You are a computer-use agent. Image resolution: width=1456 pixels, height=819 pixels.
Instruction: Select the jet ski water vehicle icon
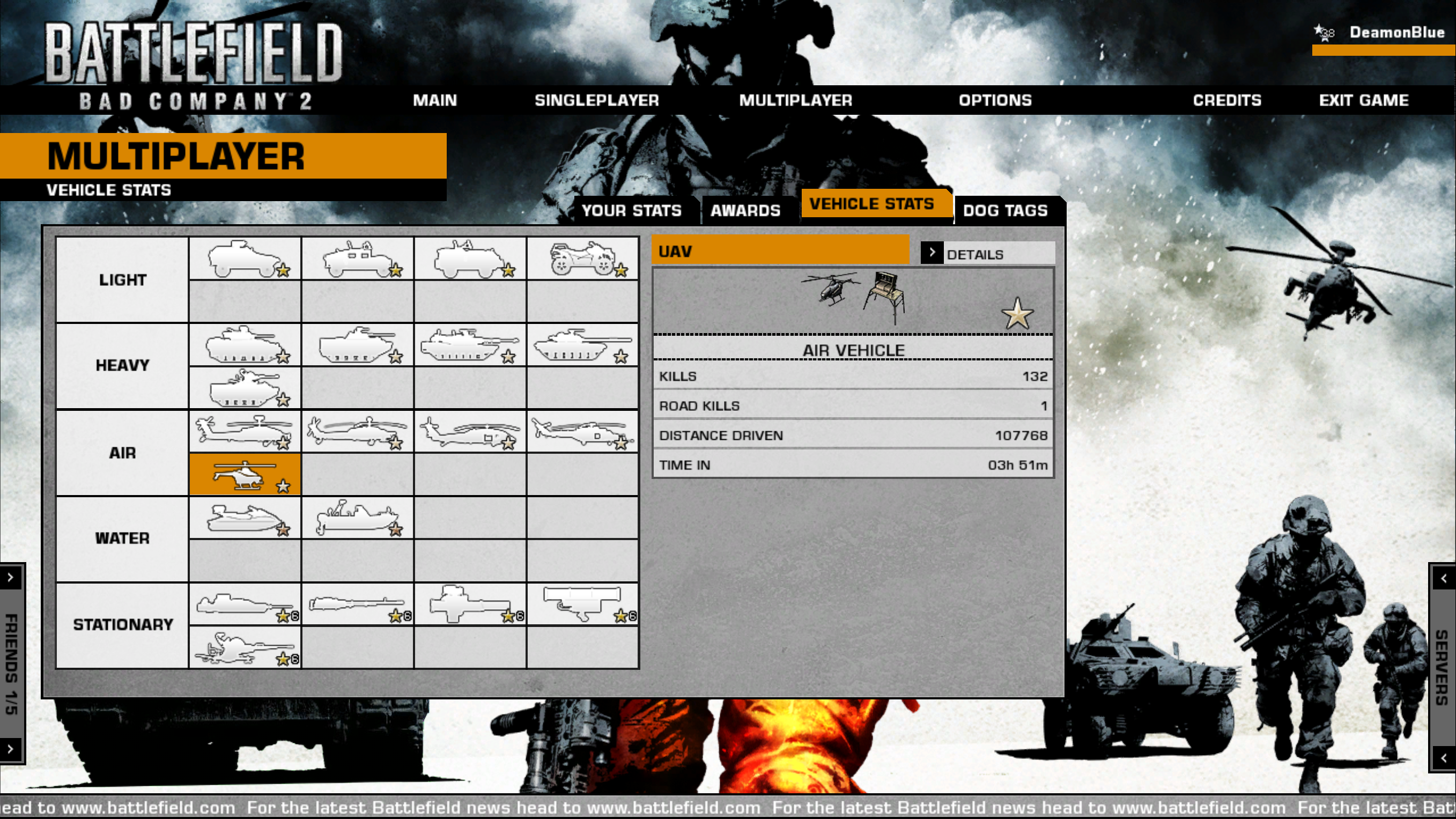pos(245,518)
